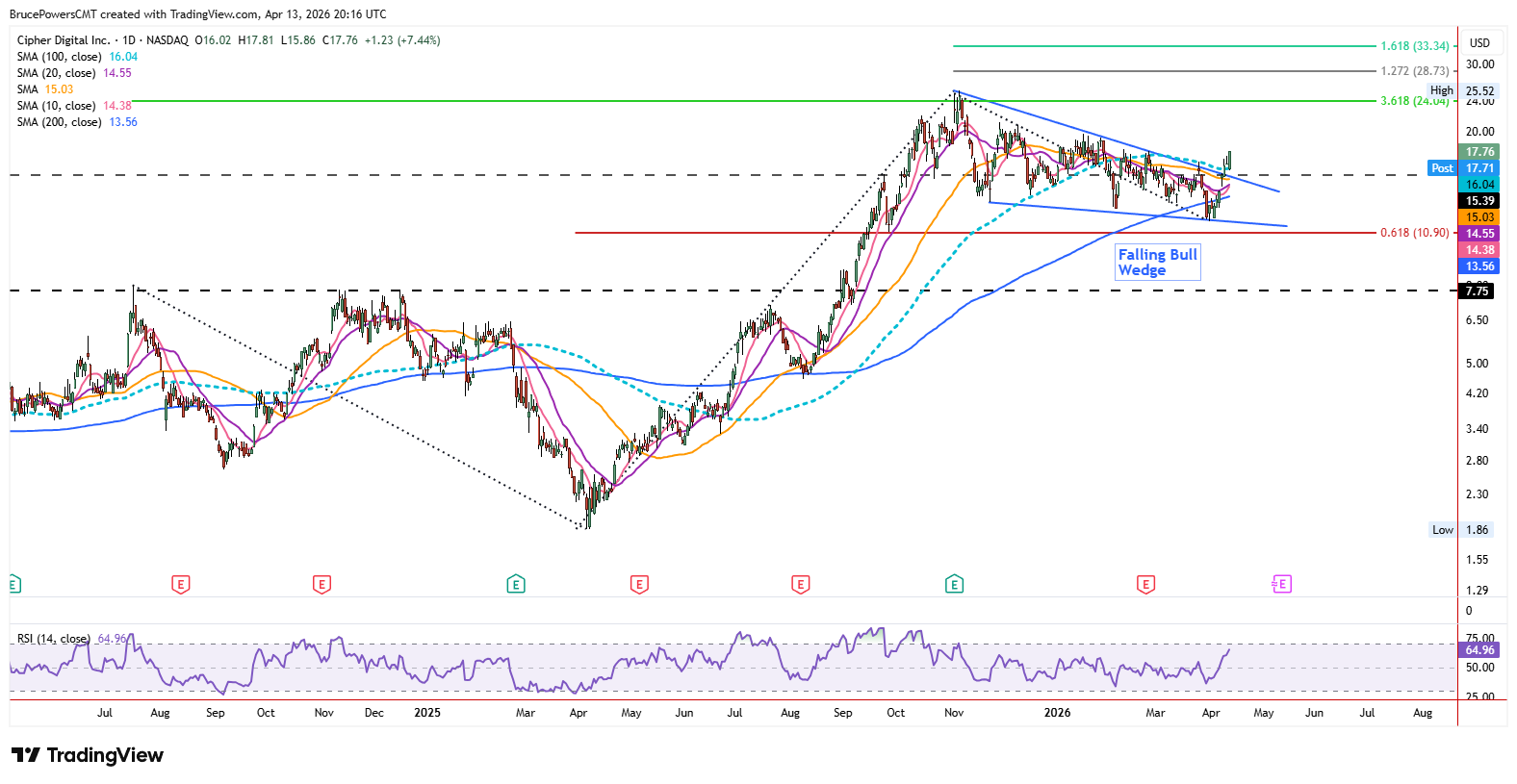The height and width of the screenshot is (784, 1517).
Task: Click the black 15.39 price line label
Action: pyautogui.click(x=1480, y=201)
